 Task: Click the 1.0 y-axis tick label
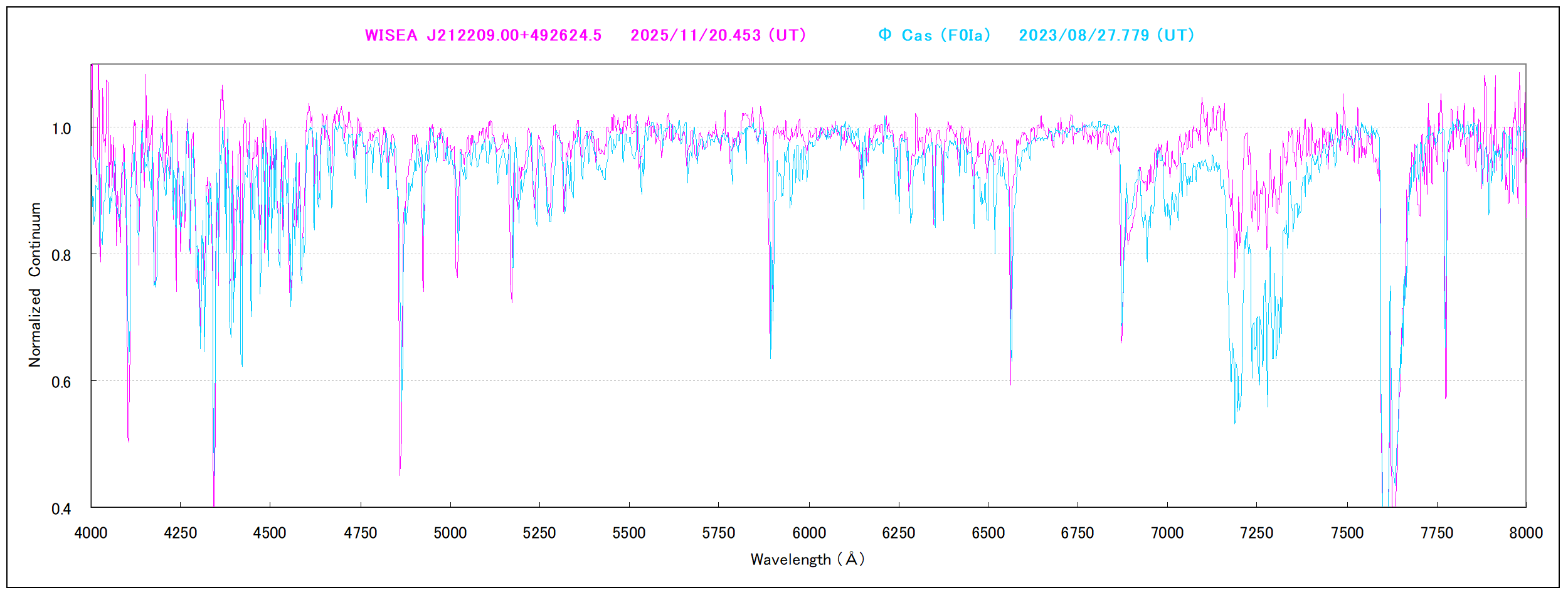pyautogui.click(x=61, y=129)
